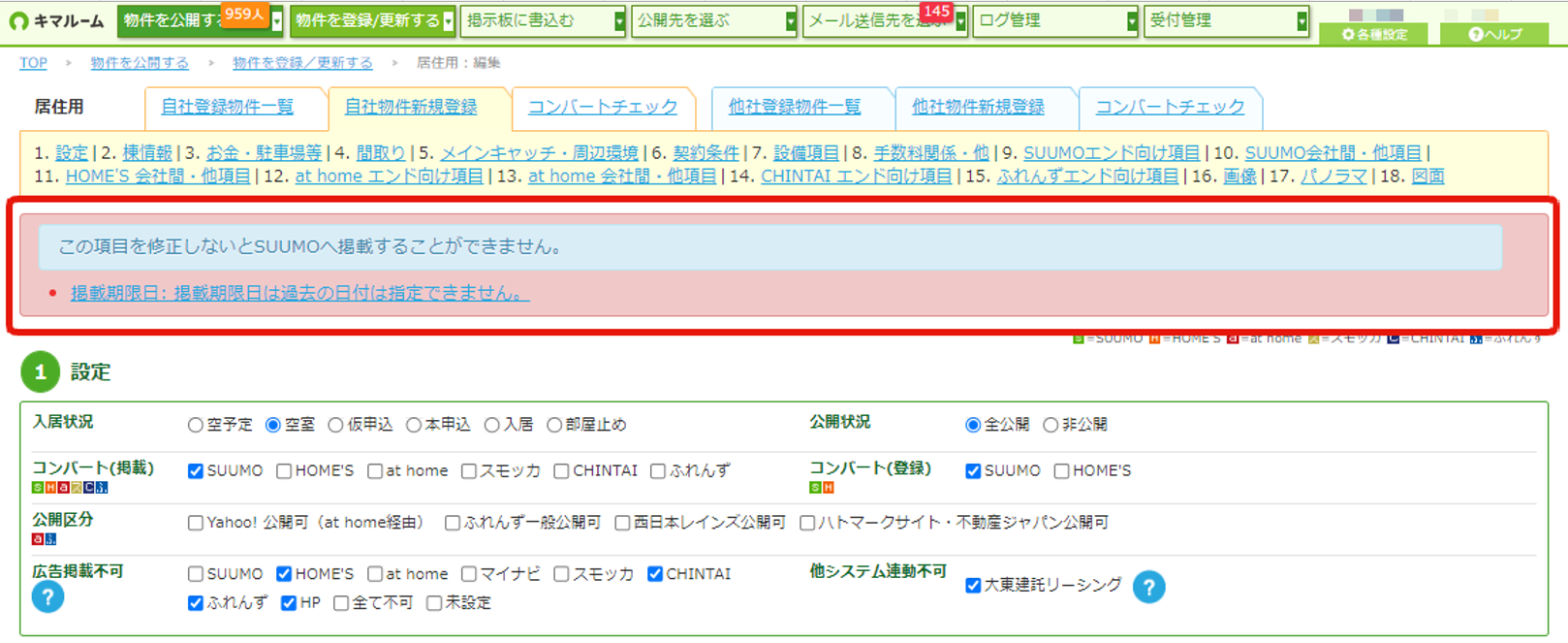Check Yahoo! 公開可 (at home経由) checkbox

coord(196,523)
